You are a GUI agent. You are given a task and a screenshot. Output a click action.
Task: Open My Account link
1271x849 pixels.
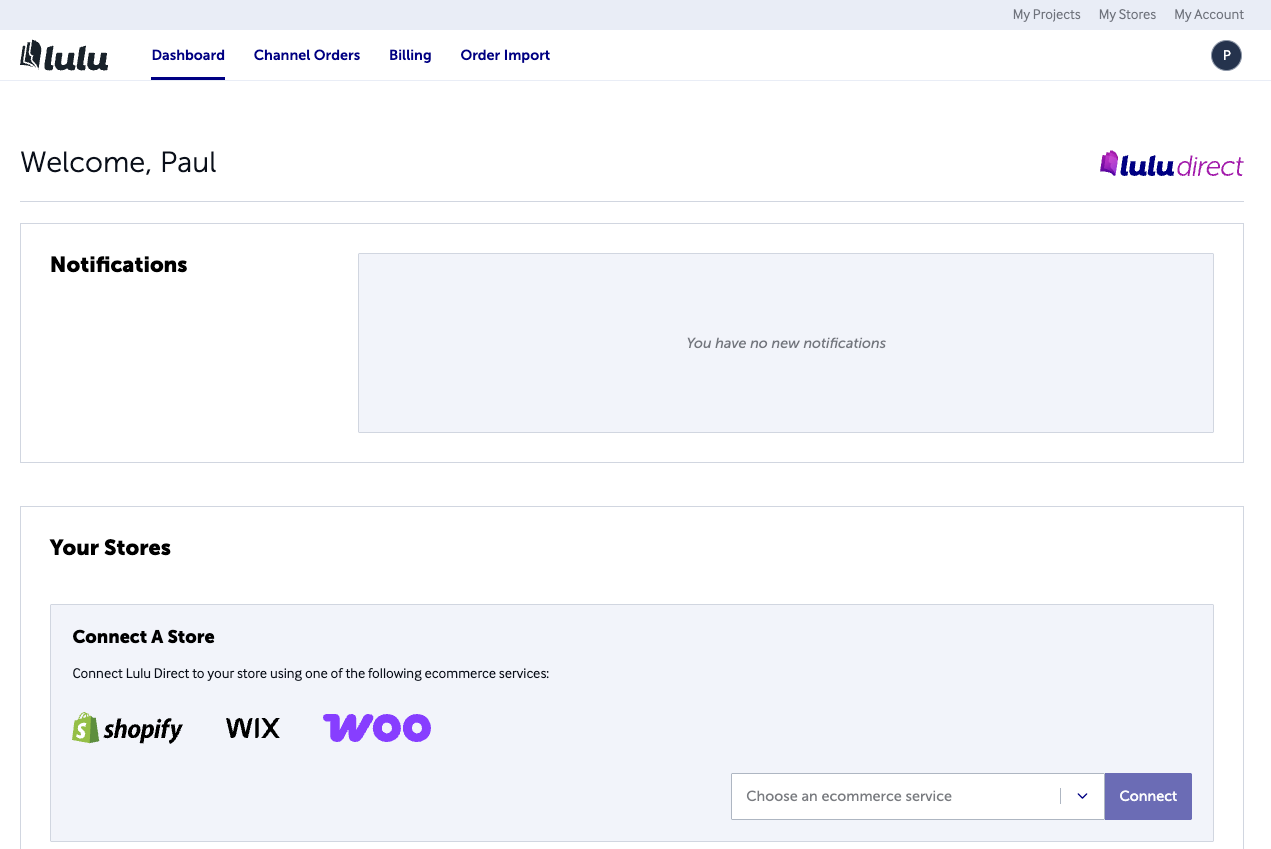1208,14
